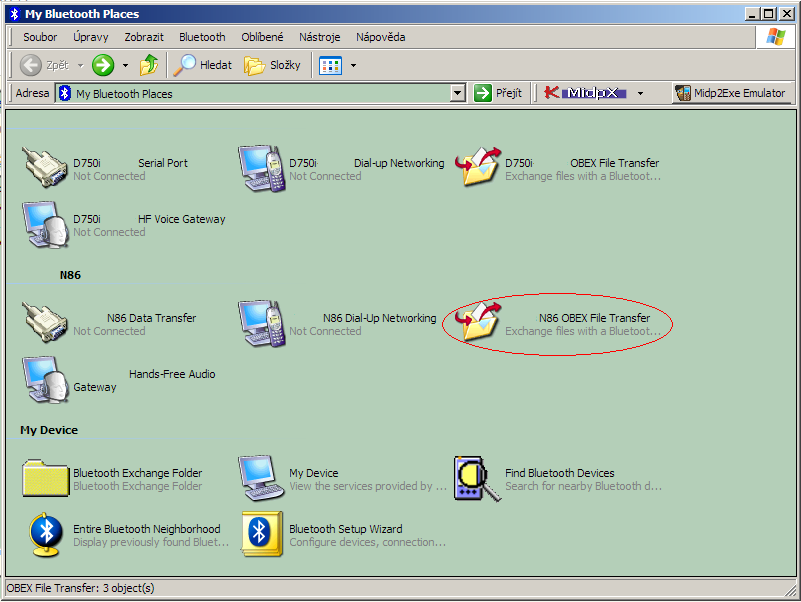Select the N86 Data Transfer label text
Image resolution: width=801 pixels, height=602 pixels.
pyautogui.click(x=152, y=318)
